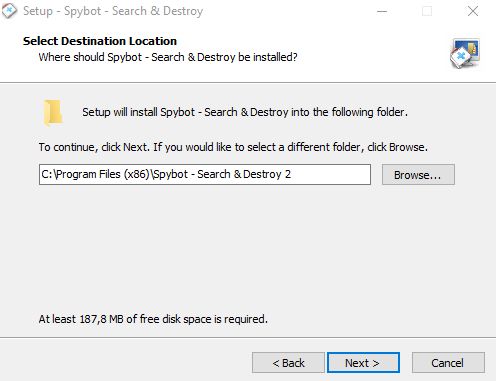
Task: Minimize the Setup window
Action: [382, 11]
